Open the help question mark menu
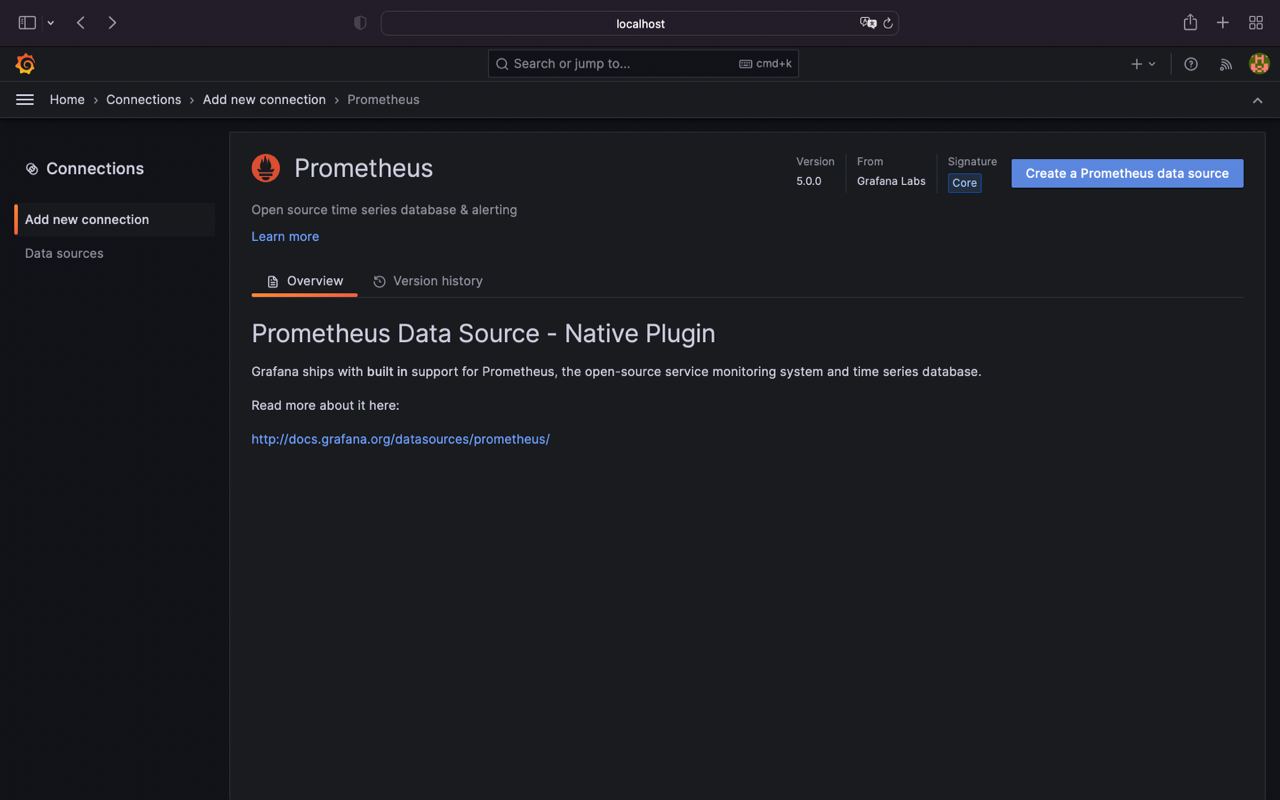Screen dimensions: 1280x800 1191,63
